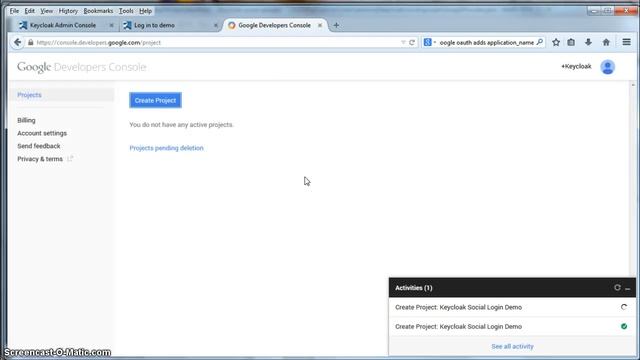This screenshot has height=360, width=640.
Task: Open the Bookmarks menu
Action: point(98,11)
